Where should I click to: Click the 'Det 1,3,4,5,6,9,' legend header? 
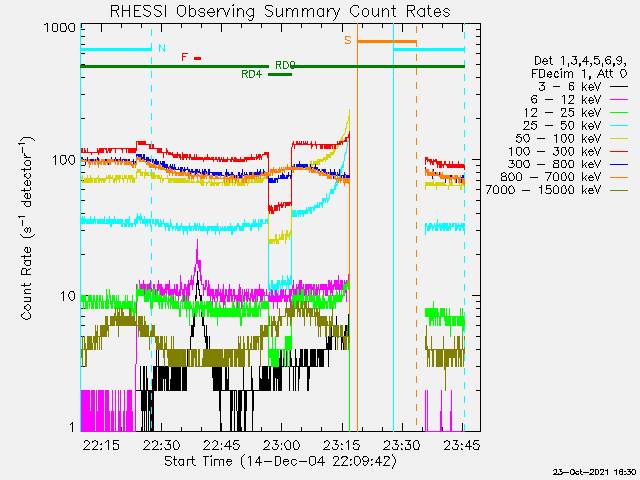[x=580, y=61]
